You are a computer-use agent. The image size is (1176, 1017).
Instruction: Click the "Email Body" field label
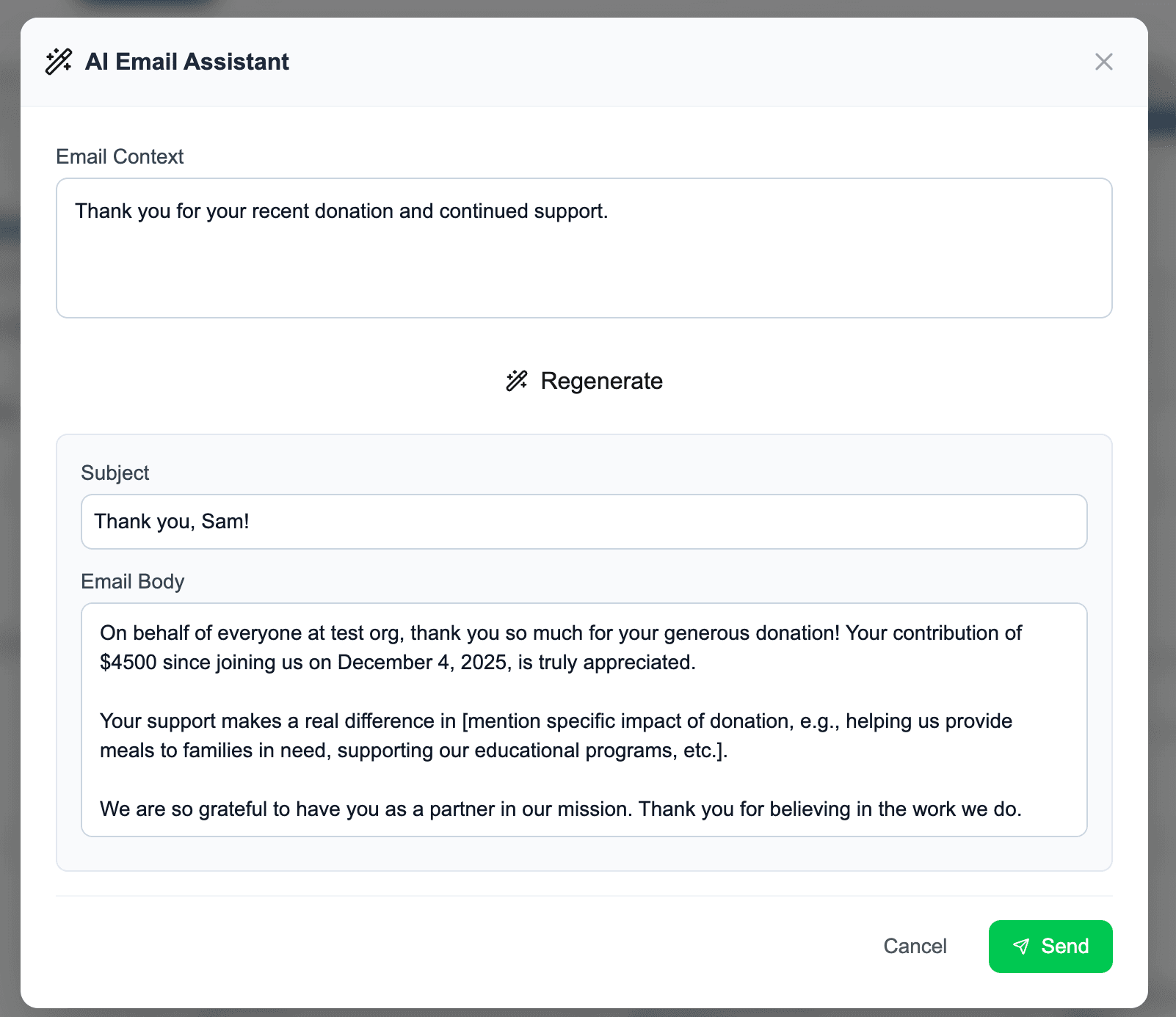133,582
